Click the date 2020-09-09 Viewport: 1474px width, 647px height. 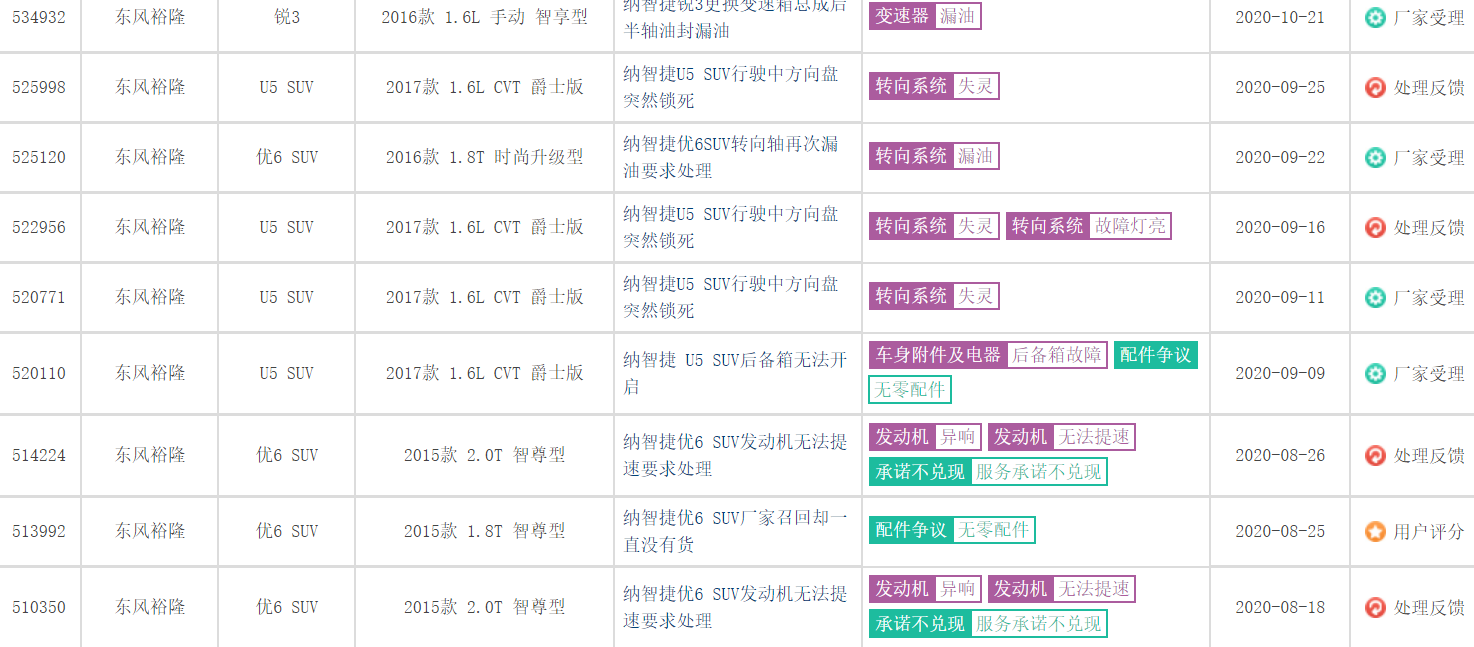(1279, 374)
